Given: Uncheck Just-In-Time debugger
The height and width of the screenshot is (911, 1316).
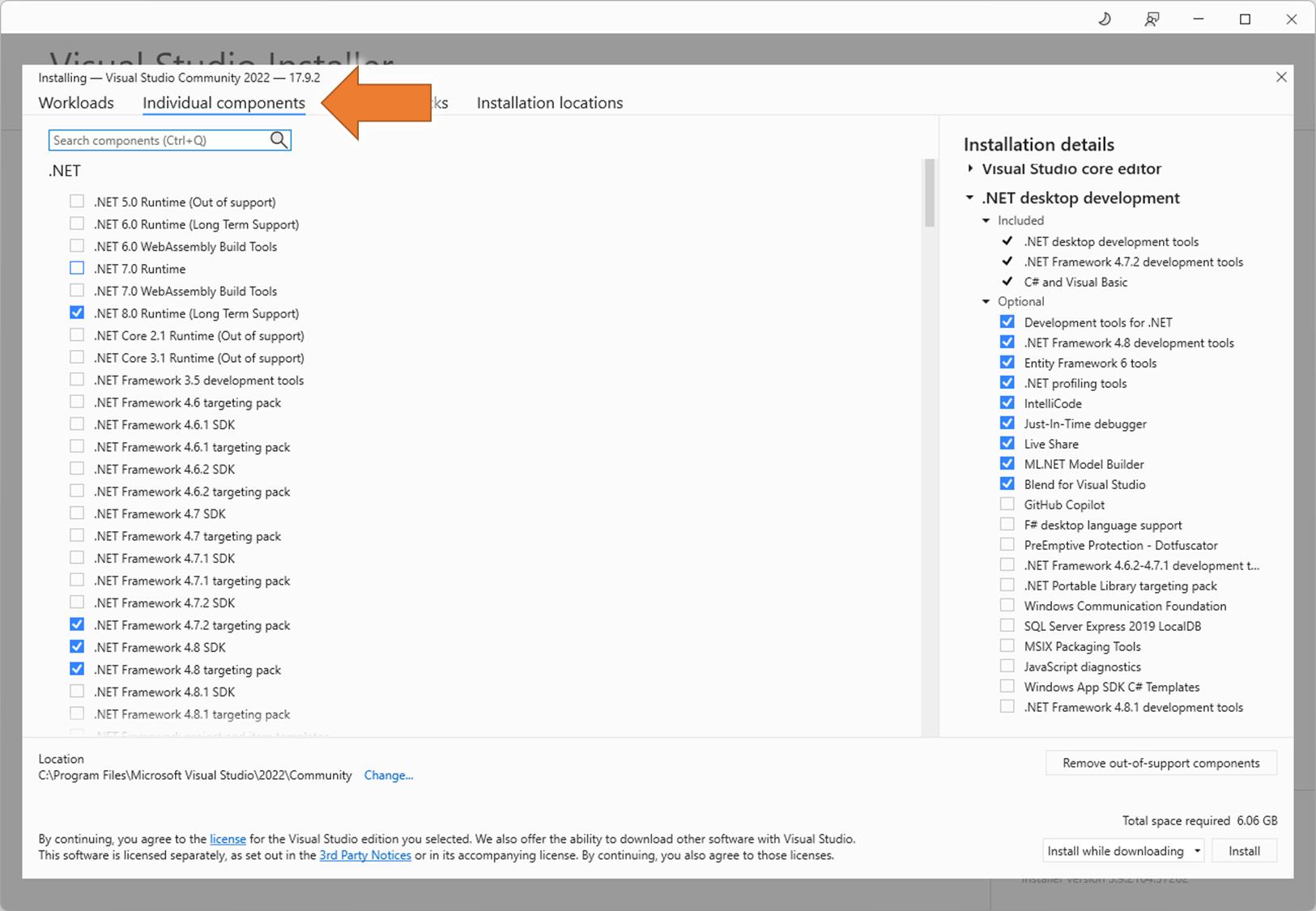Looking at the screenshot, I should pyautogui.click(x=1007, y=424).
